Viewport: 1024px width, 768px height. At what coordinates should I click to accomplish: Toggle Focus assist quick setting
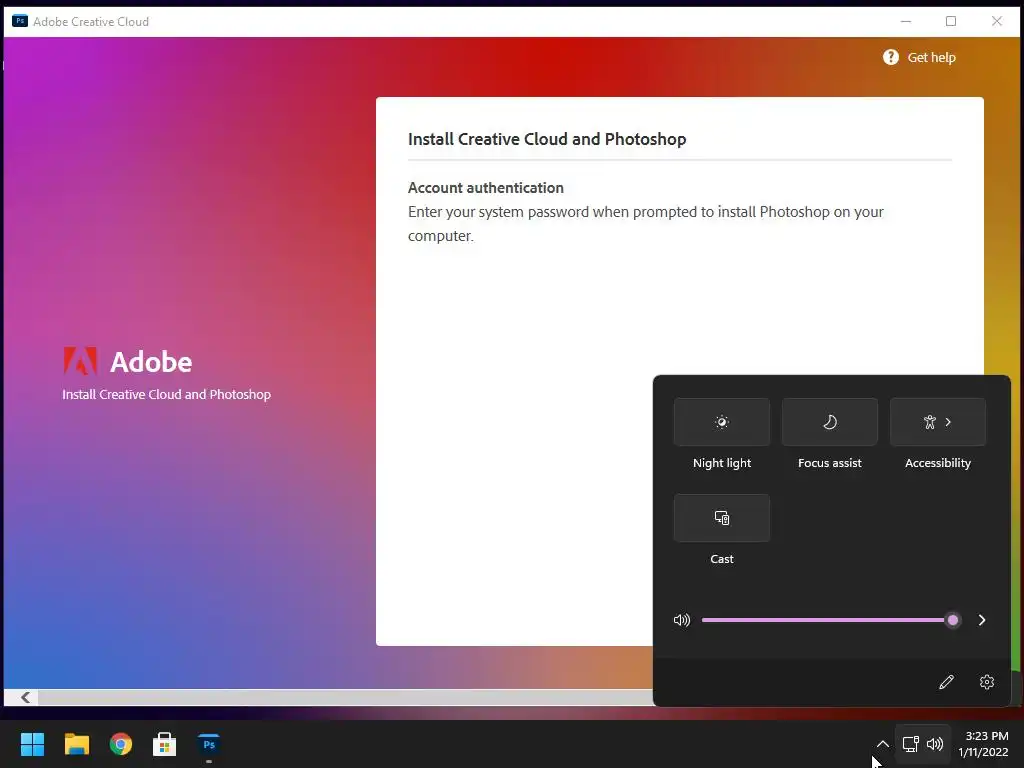[x=829, y=422]
